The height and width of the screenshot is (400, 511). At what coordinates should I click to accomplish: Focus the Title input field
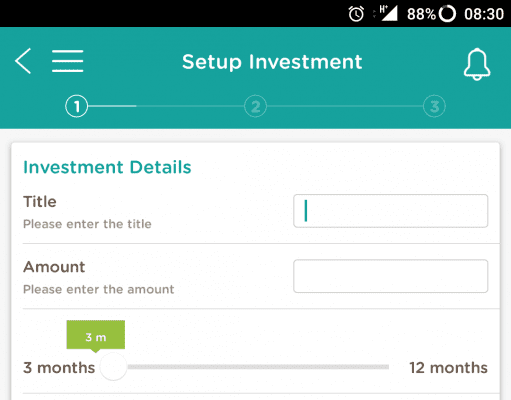(391, 211)
